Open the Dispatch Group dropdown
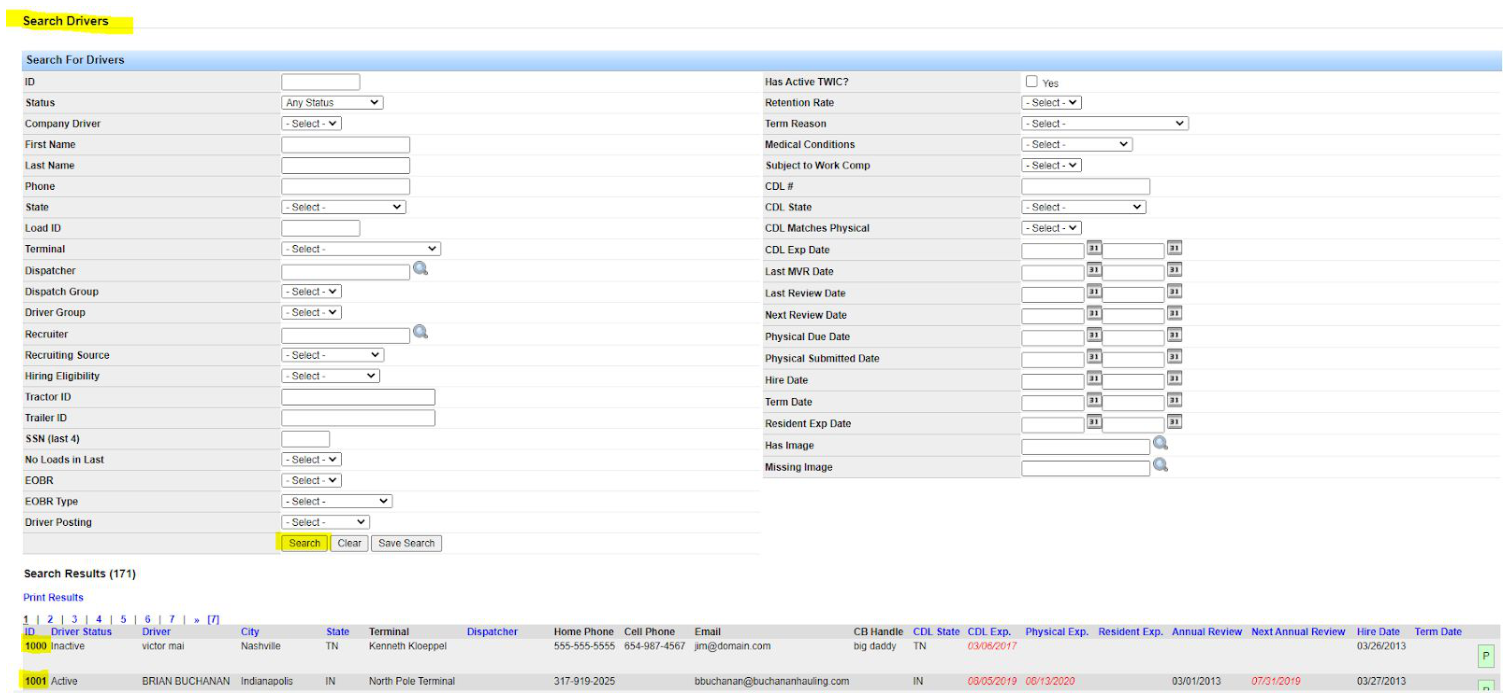The image size is (1509, 699). pos(311,292)
